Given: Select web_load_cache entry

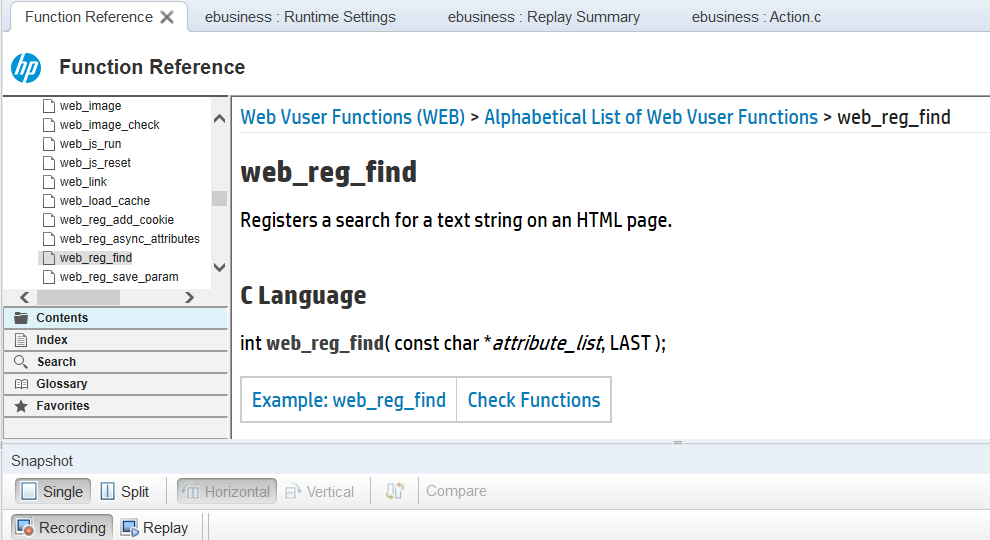Looking at the screenshot, I should 105,201.
